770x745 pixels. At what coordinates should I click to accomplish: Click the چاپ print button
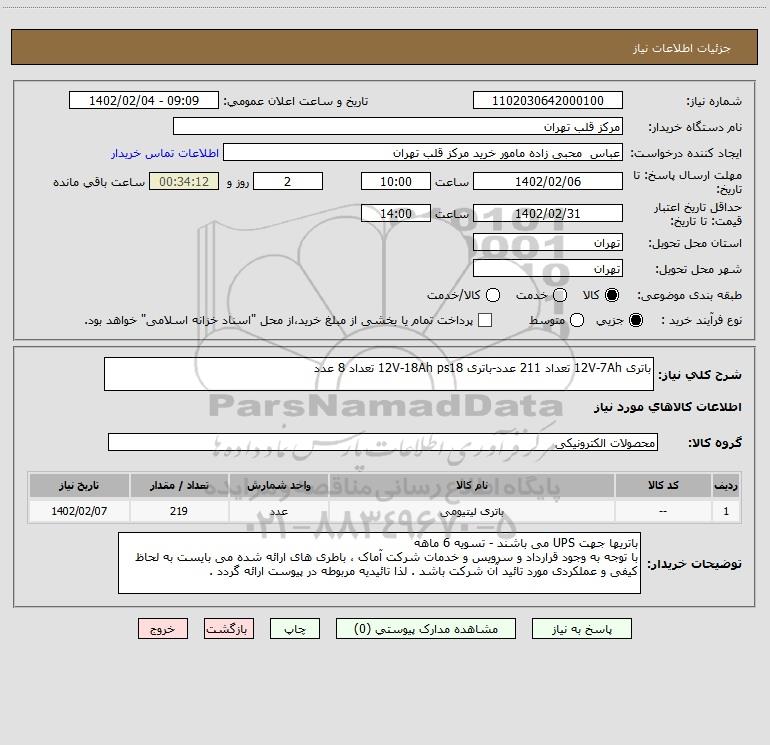295,629
